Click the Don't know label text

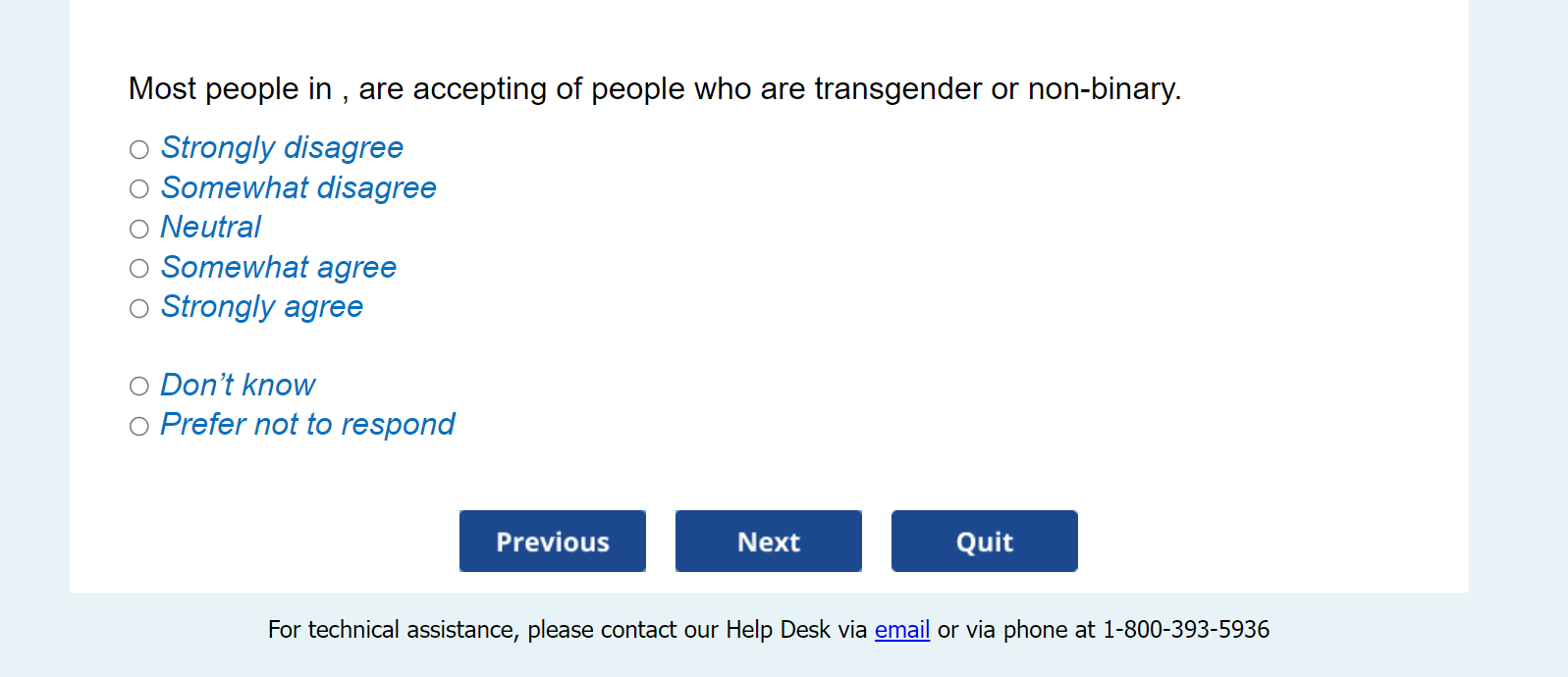tap(238, 385)
